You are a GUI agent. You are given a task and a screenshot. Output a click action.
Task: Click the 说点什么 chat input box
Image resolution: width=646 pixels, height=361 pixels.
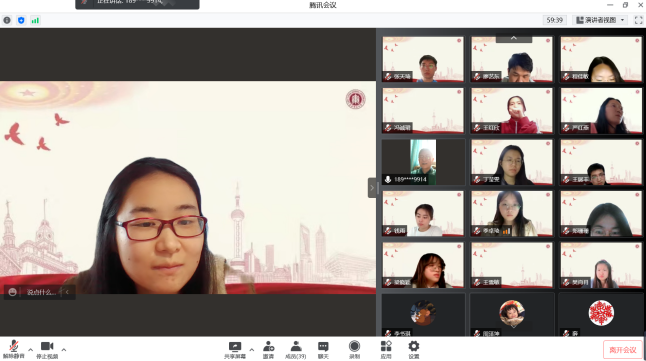(x=40, y=292)
